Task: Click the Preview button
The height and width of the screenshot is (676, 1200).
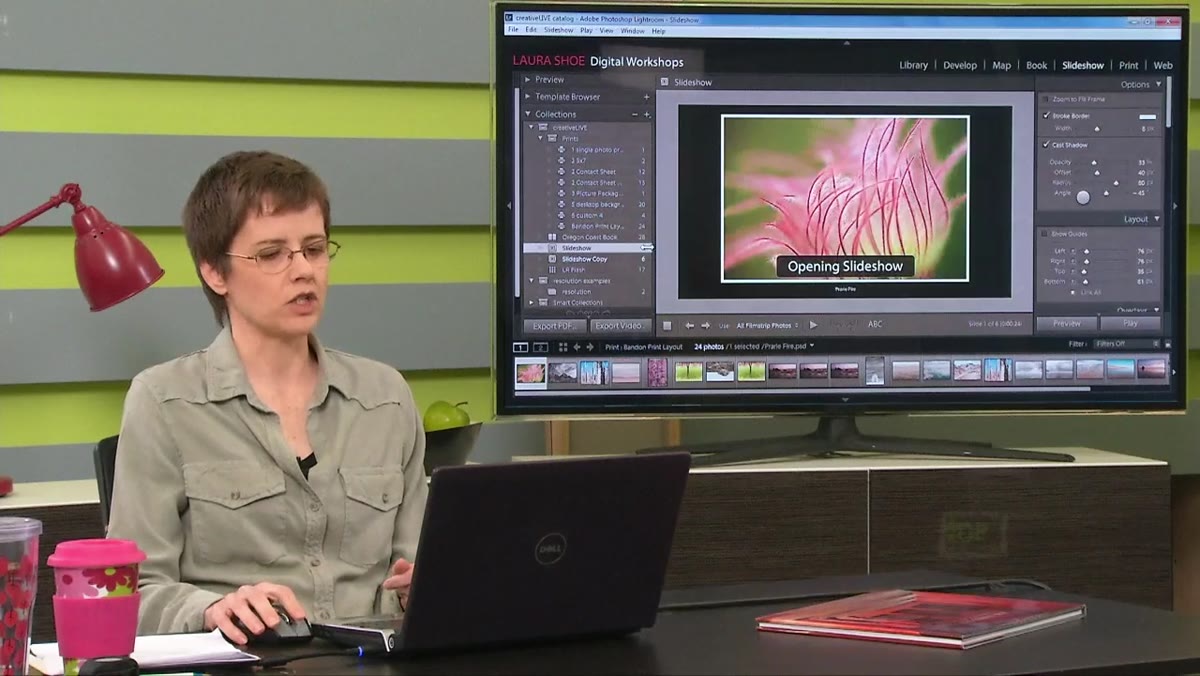Action: (x=1066, y=324)
